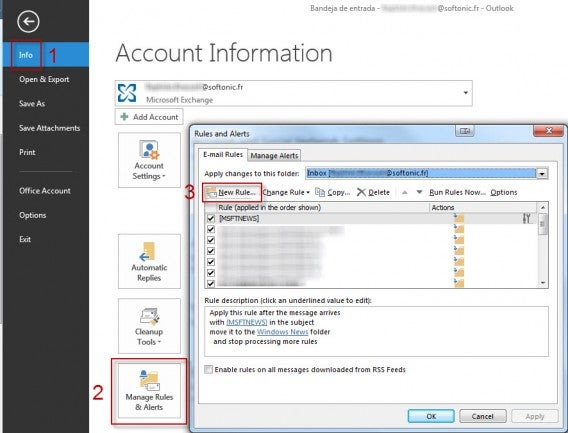Viewport: 568px width, 433px height.
Task: Toggle the third rule checkbox in the list
Action: [211, 240]
